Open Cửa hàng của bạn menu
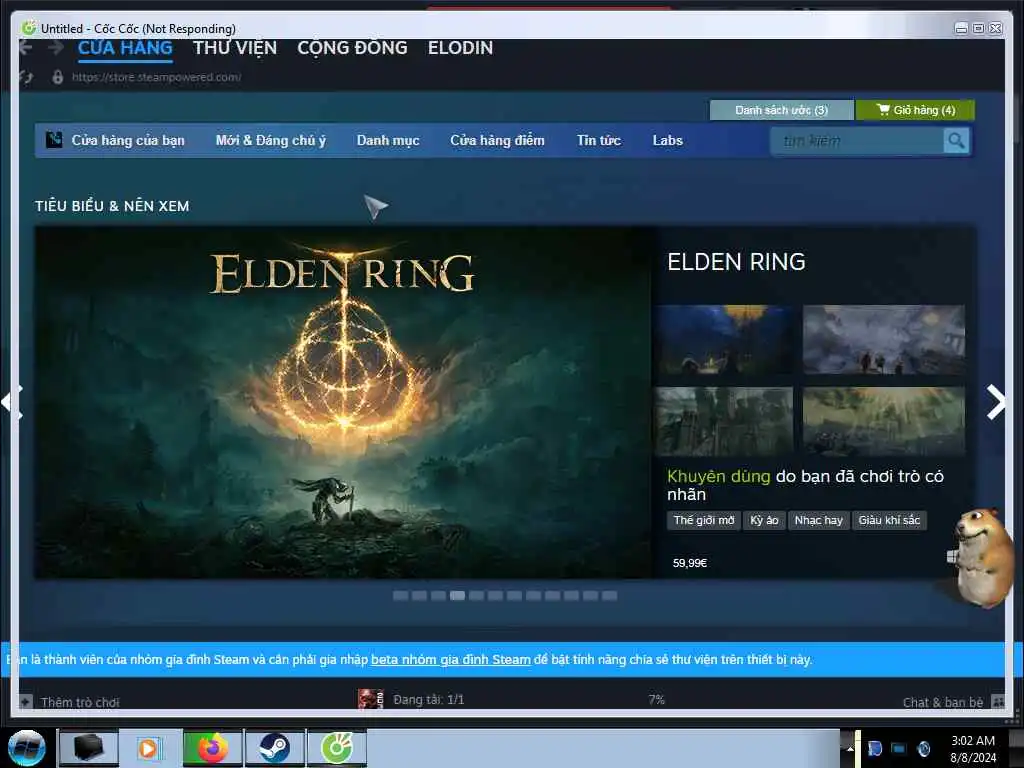The height and width of the screenshot is (768, 1024). click(128, 140)
